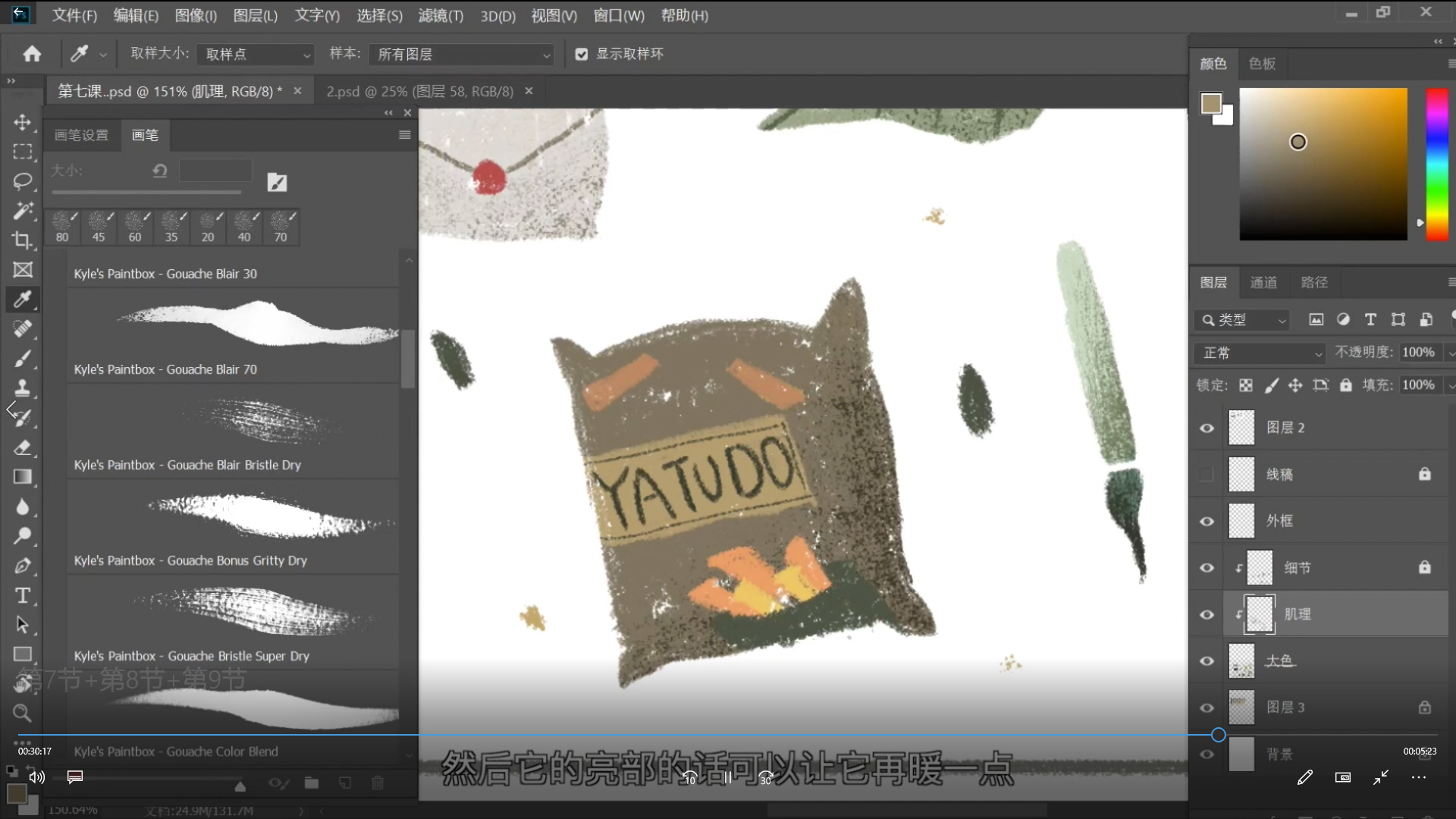Screen dimensions: 1456x819
Task: Open 滤镜(T) menu
Action: pos(441,15)
